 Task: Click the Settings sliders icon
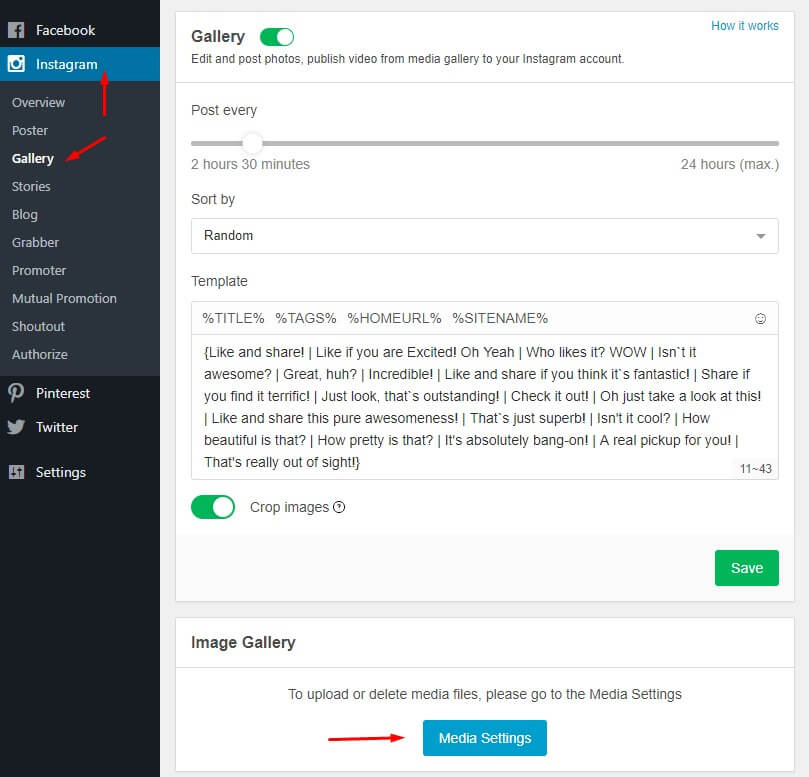click(x=17, y=472)
